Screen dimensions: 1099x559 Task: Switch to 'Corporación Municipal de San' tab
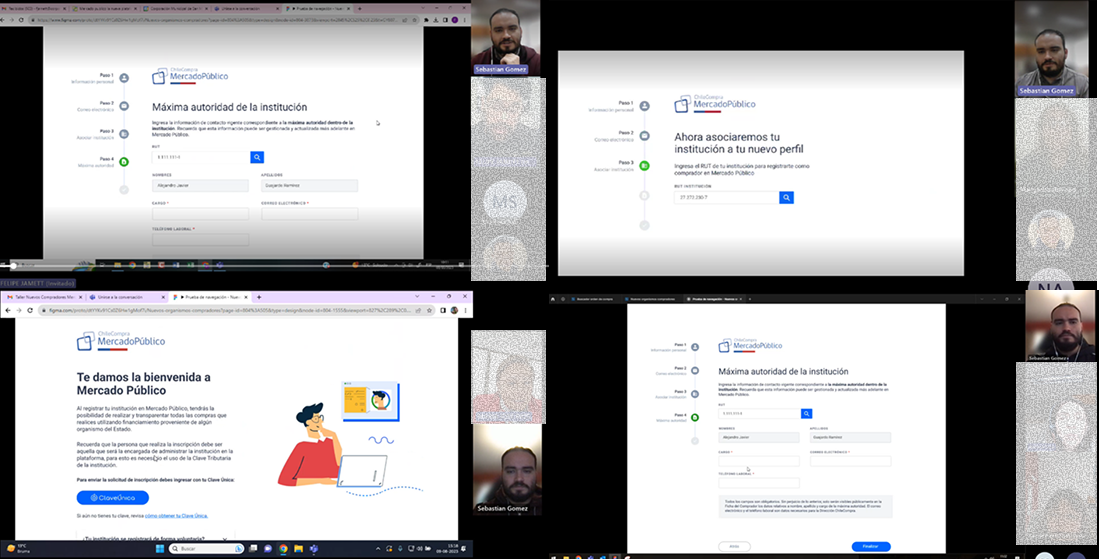click(175, 8)
